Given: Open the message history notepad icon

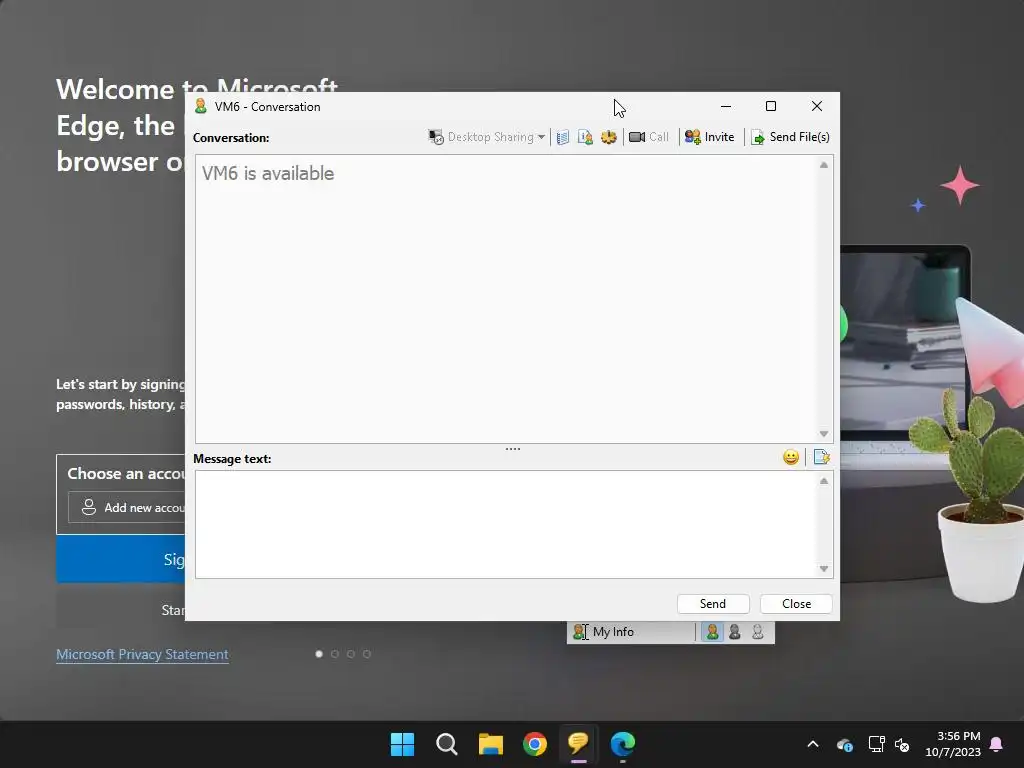Looking at the screenshot, I should (563, 137).
